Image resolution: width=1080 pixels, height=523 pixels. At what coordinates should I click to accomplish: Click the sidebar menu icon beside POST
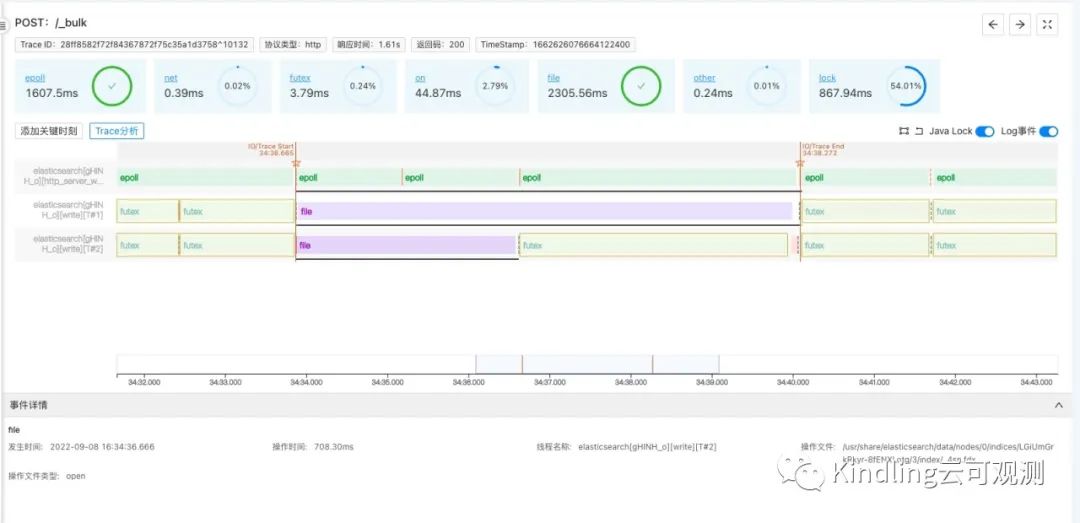coord(3,24)
